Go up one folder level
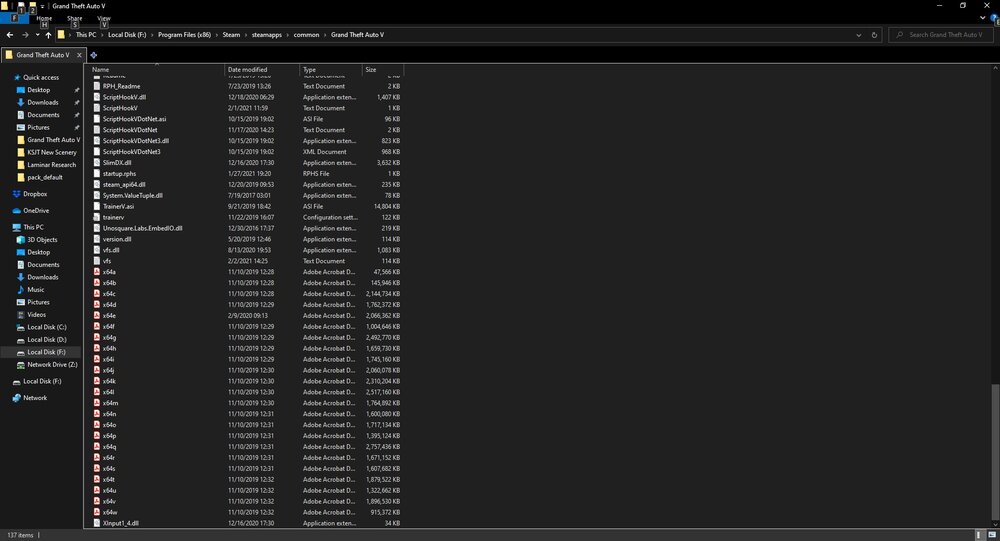The image size is (1000, 541). 48,35
